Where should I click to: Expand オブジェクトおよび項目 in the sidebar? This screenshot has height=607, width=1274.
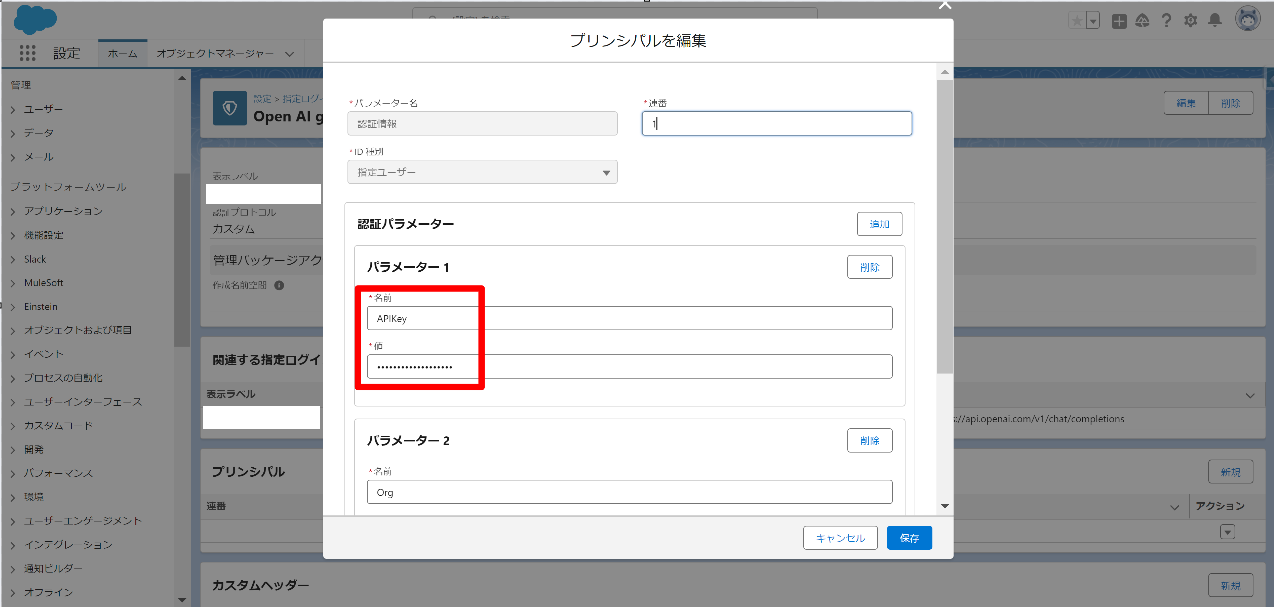coord(13,330)
